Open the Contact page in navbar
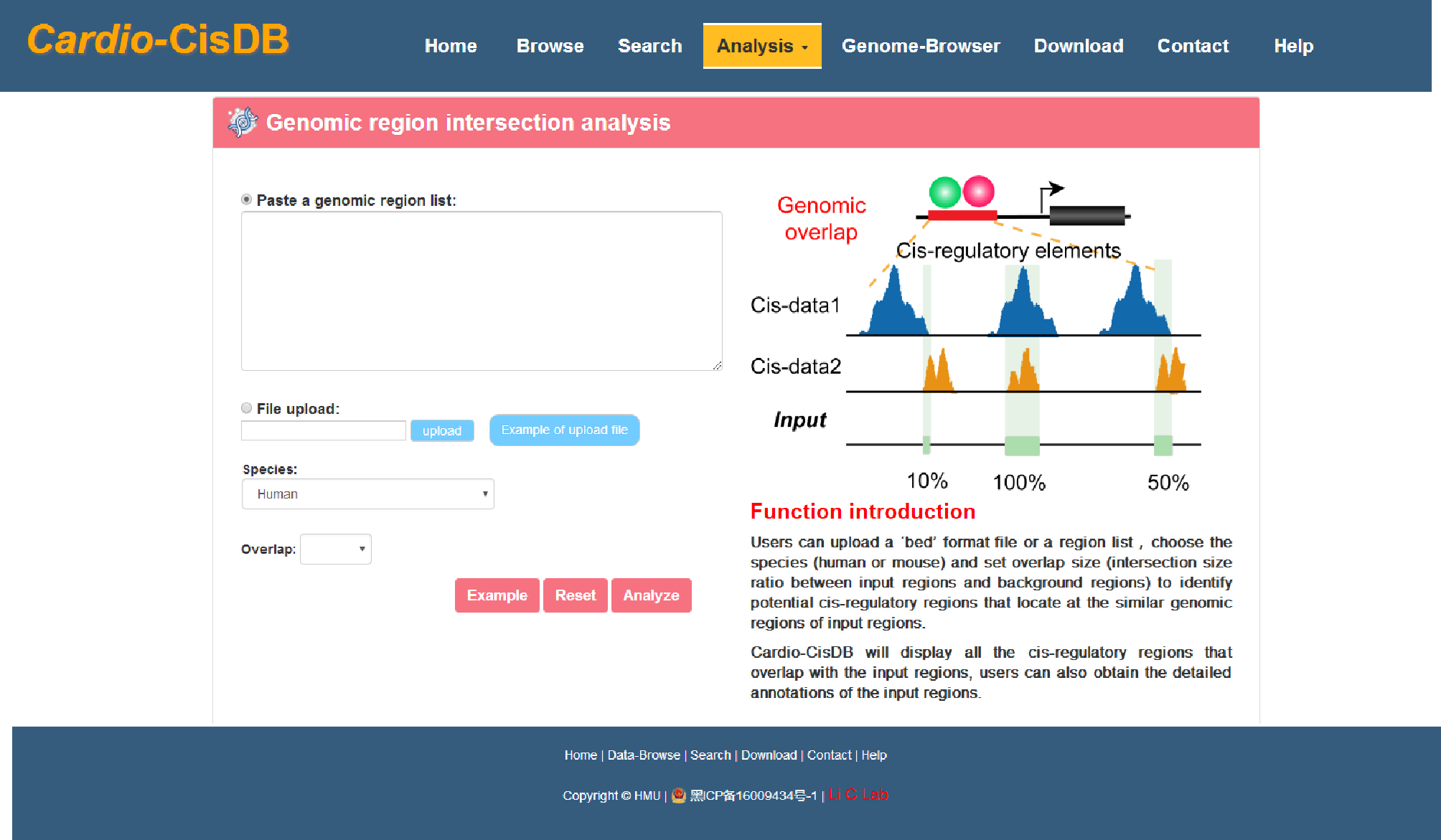Image resolution: width=1441 pixels, height=840 pixels. (1193, 46)
